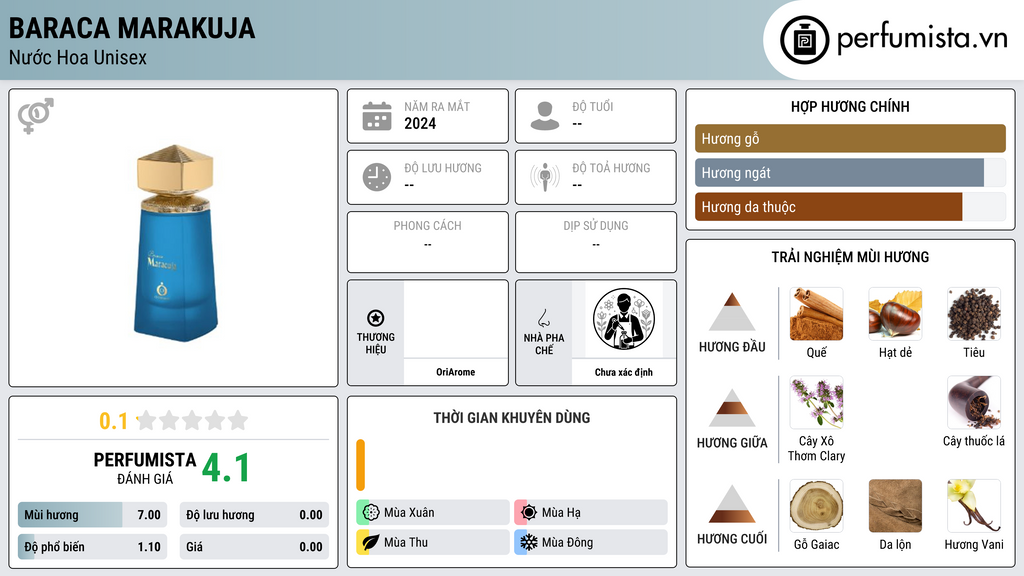Click the Mùa Hạ sun icon
Viewport: 1024px width, 576px height.
click(528, 513)
